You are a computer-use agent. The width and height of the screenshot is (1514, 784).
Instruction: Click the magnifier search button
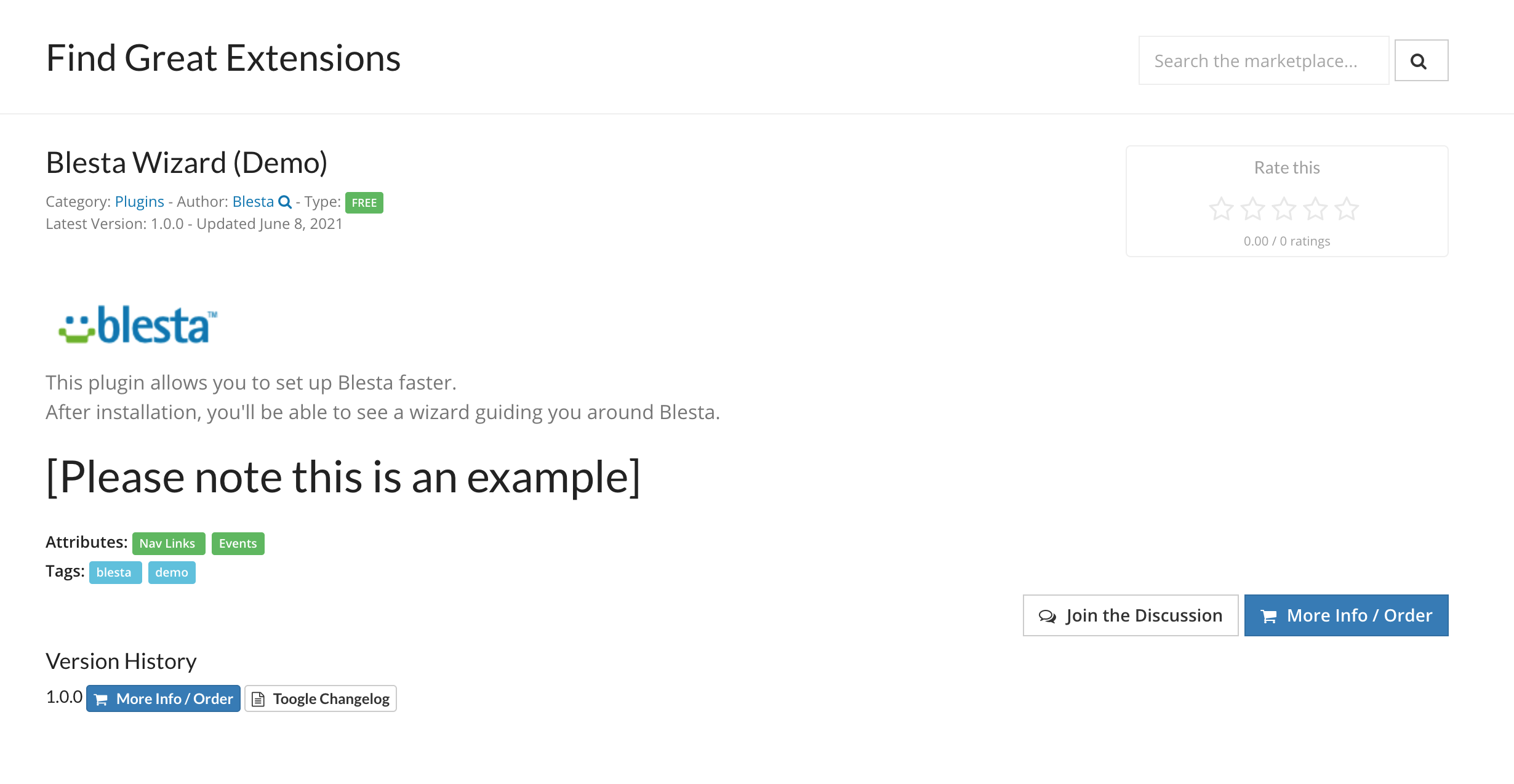click(x=1420, y=61)
